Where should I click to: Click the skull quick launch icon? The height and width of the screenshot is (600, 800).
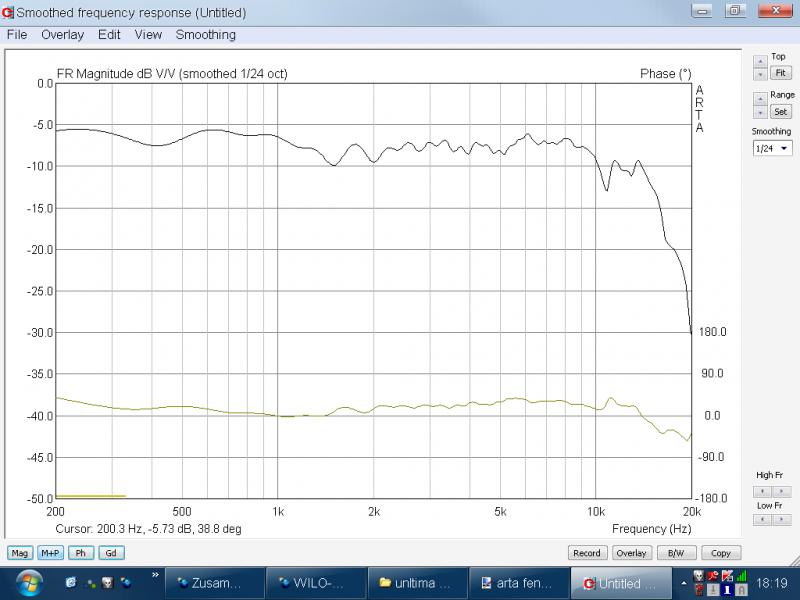[x=107, y=583]
